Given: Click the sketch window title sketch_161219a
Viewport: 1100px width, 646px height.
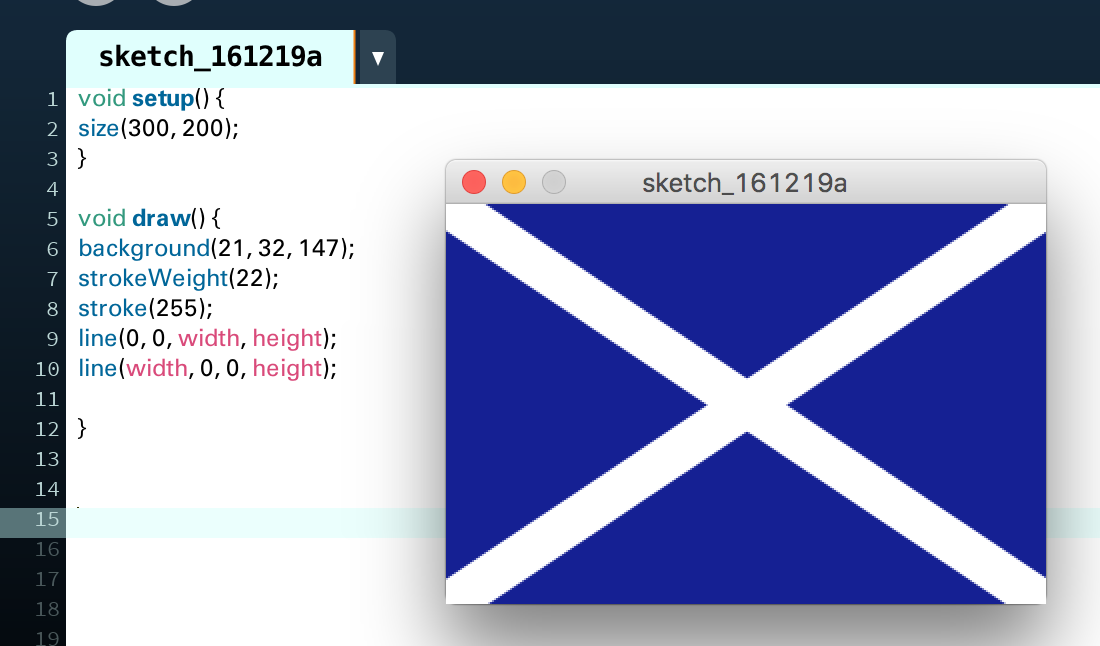Looking at the screenshot, I should click(744, 183).
